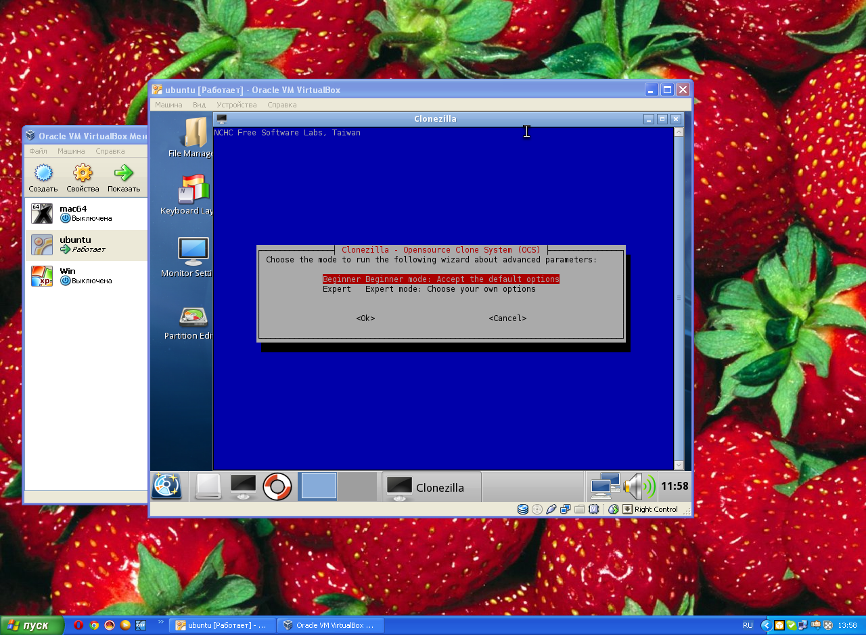Screen dimensions: 866x635
Task: Click the RU language indicator in taskbar
Action: coord(747,626)
